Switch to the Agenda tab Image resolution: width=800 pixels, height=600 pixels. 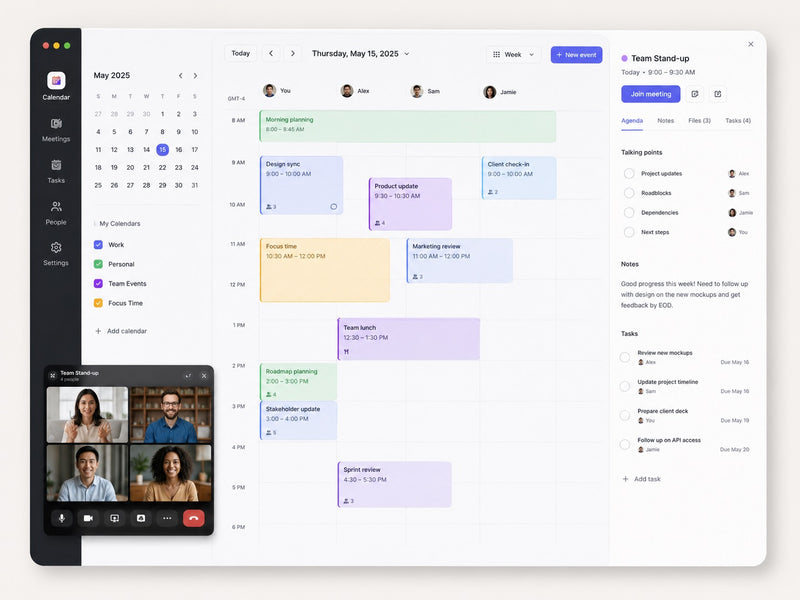632,121
